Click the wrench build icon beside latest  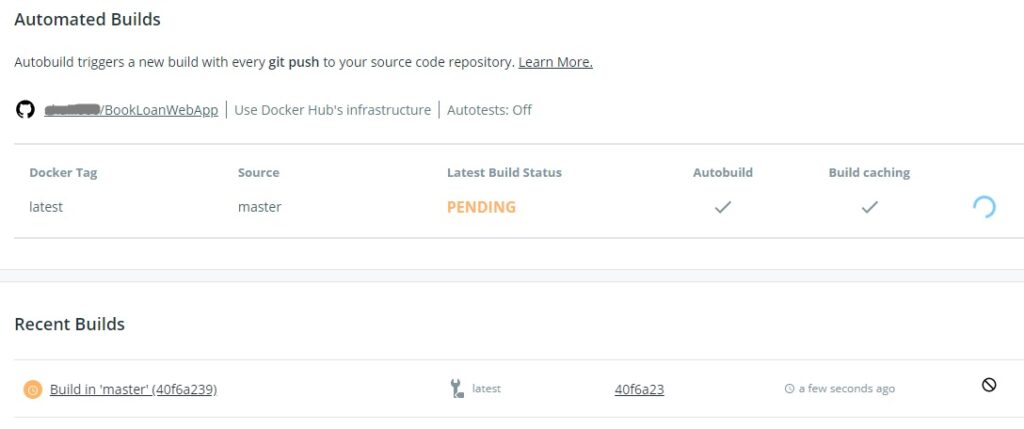point(456,389)
